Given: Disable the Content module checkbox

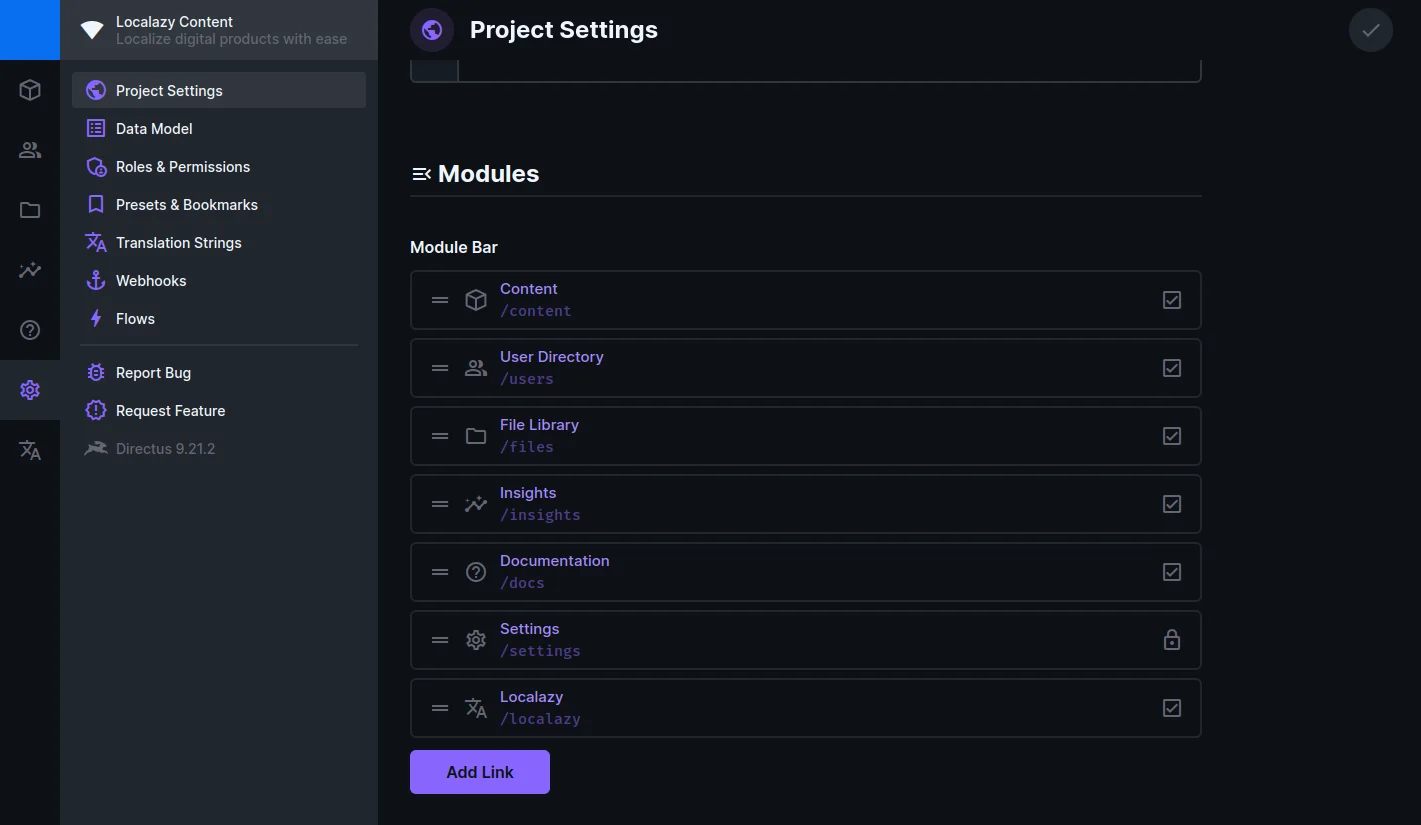Looking at the screenshot, I should (1172, 300).
